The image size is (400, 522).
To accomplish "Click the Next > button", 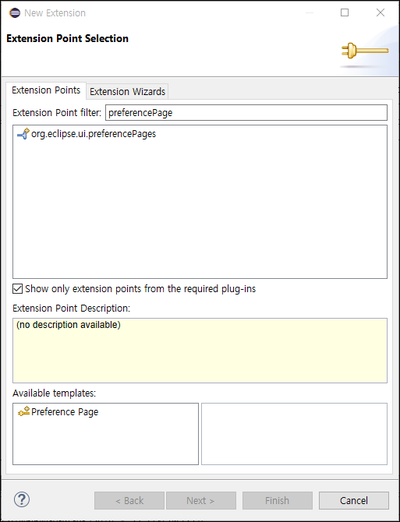I will click(x=201, y=500).
